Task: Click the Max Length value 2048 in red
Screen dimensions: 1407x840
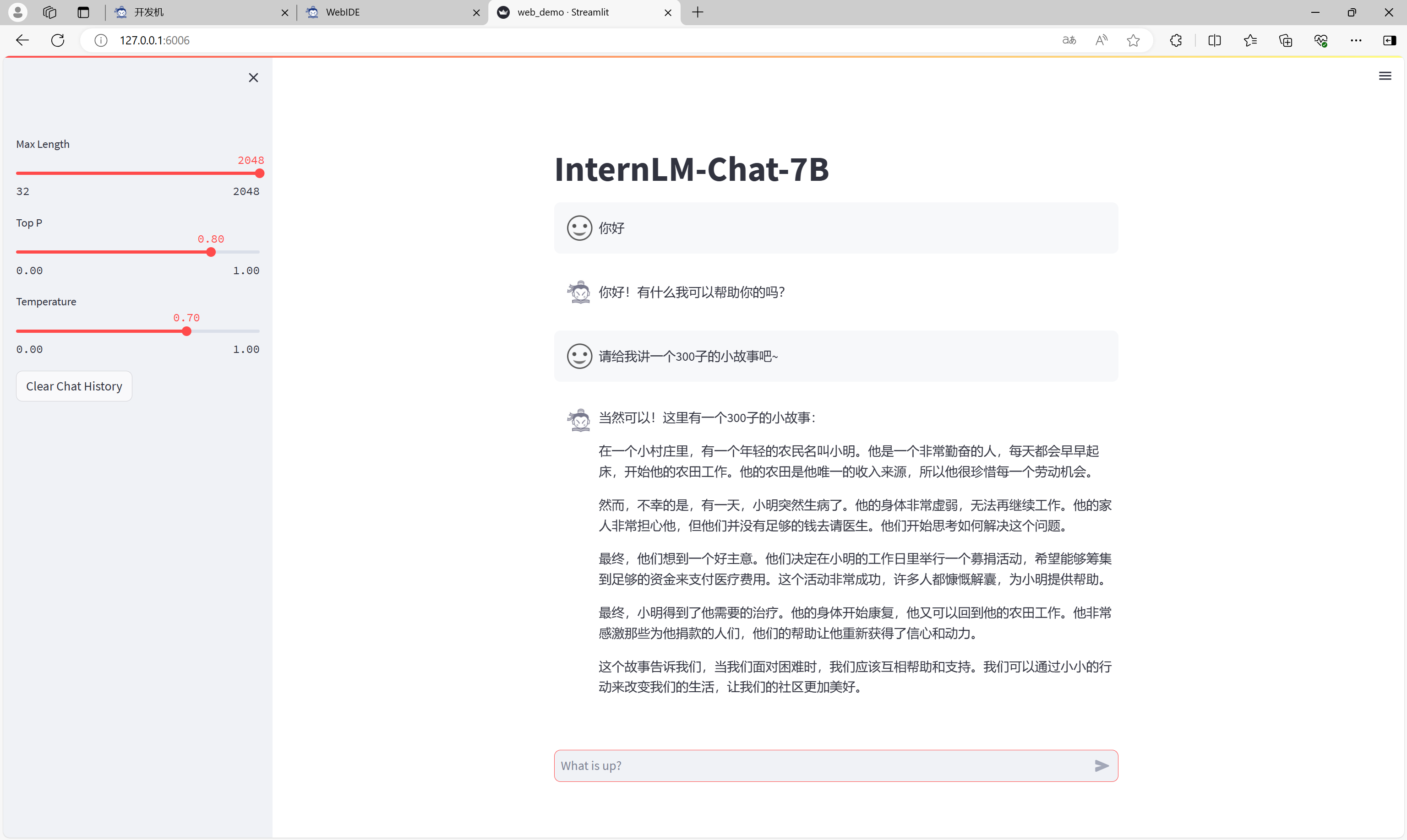Action: click(251, 160)
